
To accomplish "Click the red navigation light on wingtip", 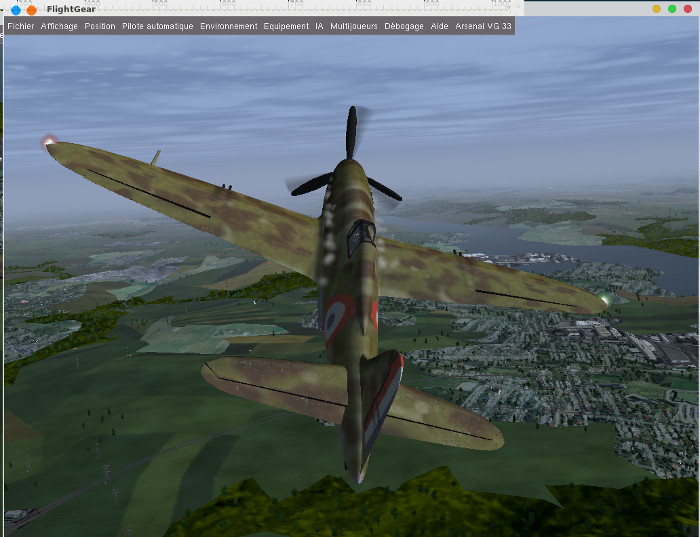I will click(x=47, y=142).
